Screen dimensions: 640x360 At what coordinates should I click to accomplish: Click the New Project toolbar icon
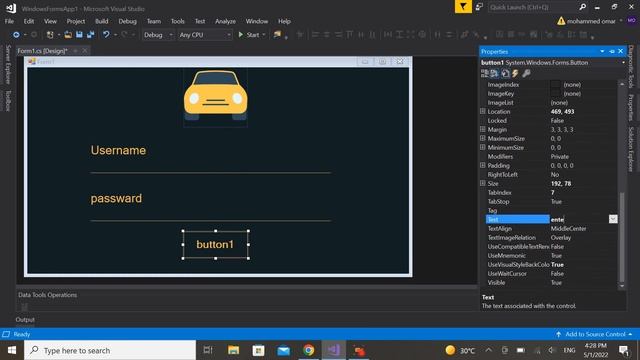point(50,35)
